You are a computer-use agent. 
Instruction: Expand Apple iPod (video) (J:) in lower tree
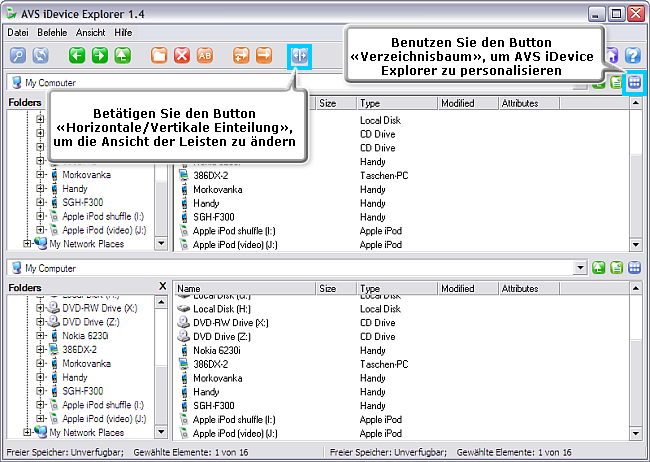[x=40, y=418]
